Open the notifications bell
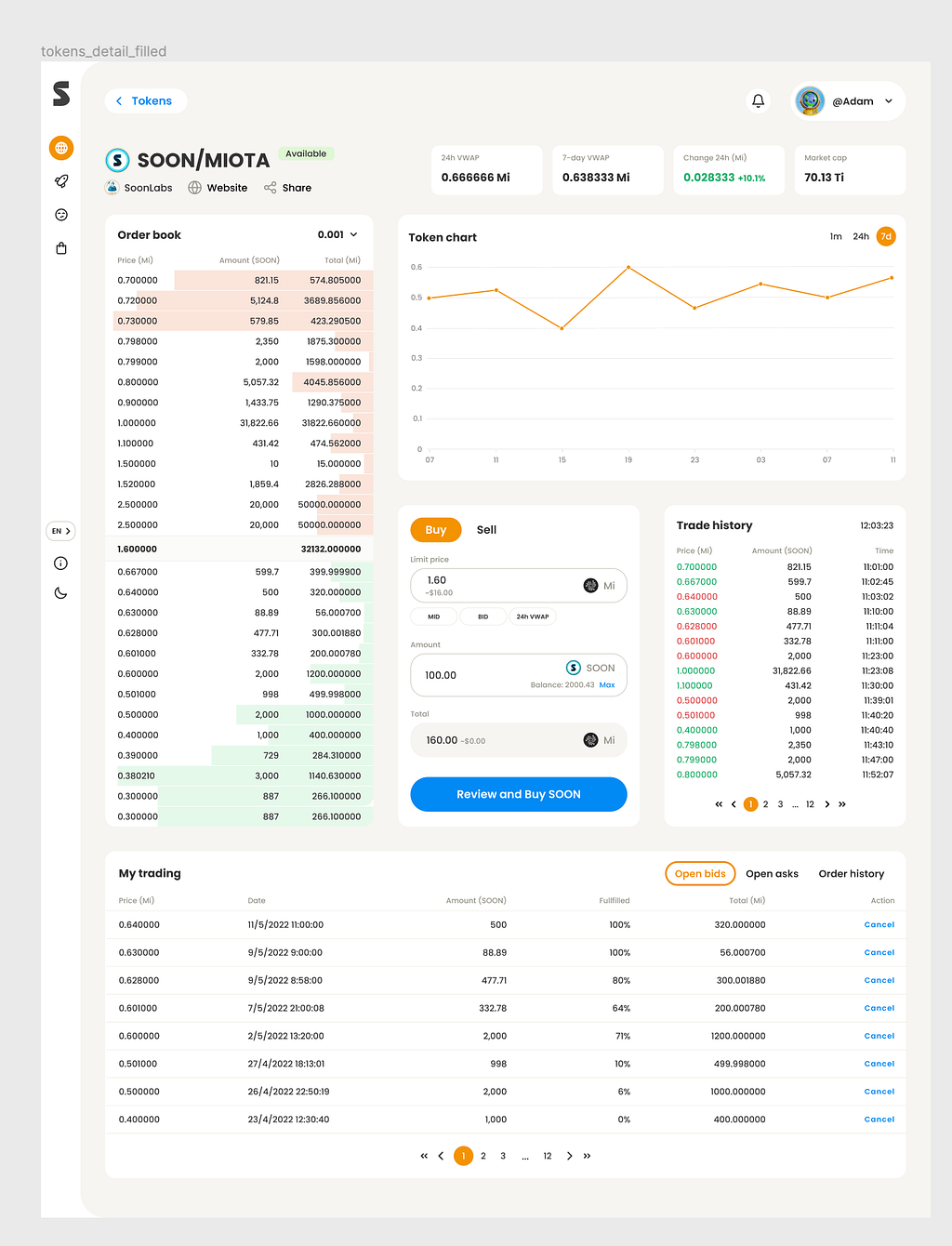952x1246 pixels. click(x=758, y=100)
